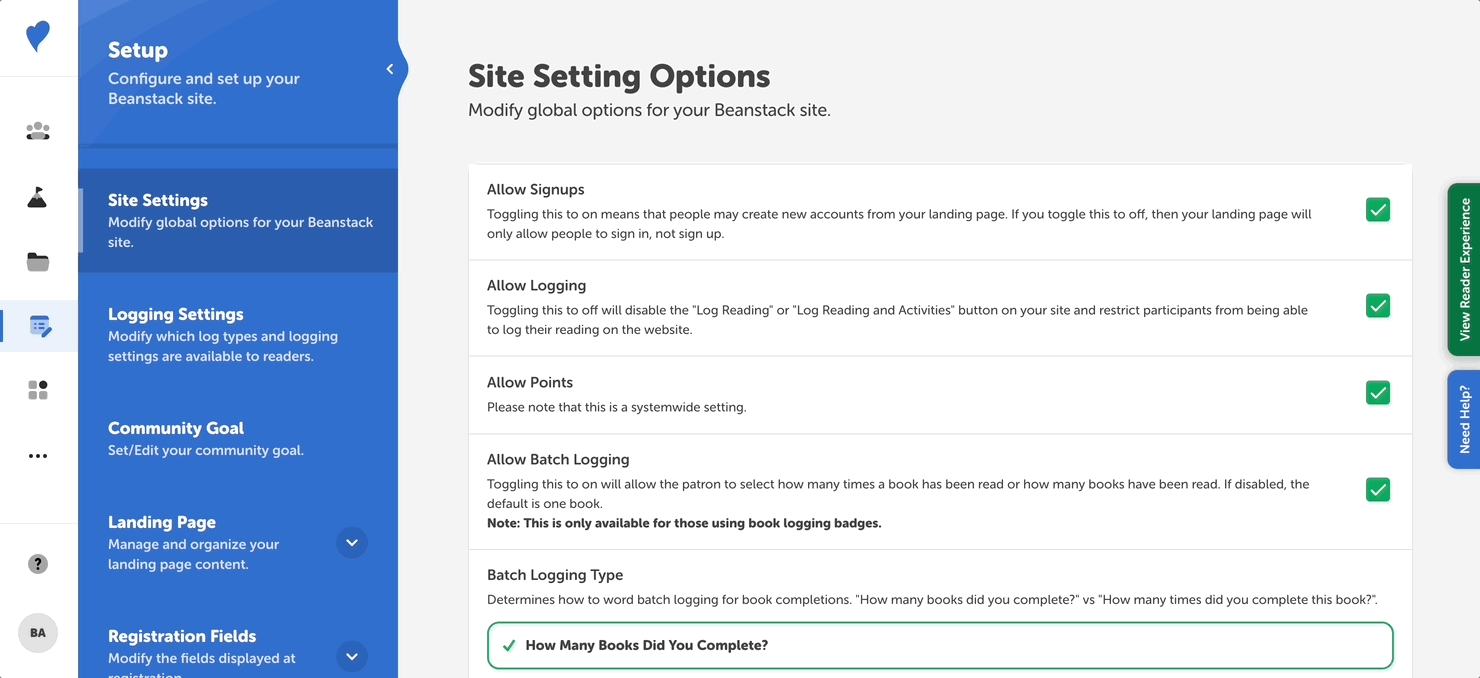Turn off Allow Logging

click(x=1377, y=306)
